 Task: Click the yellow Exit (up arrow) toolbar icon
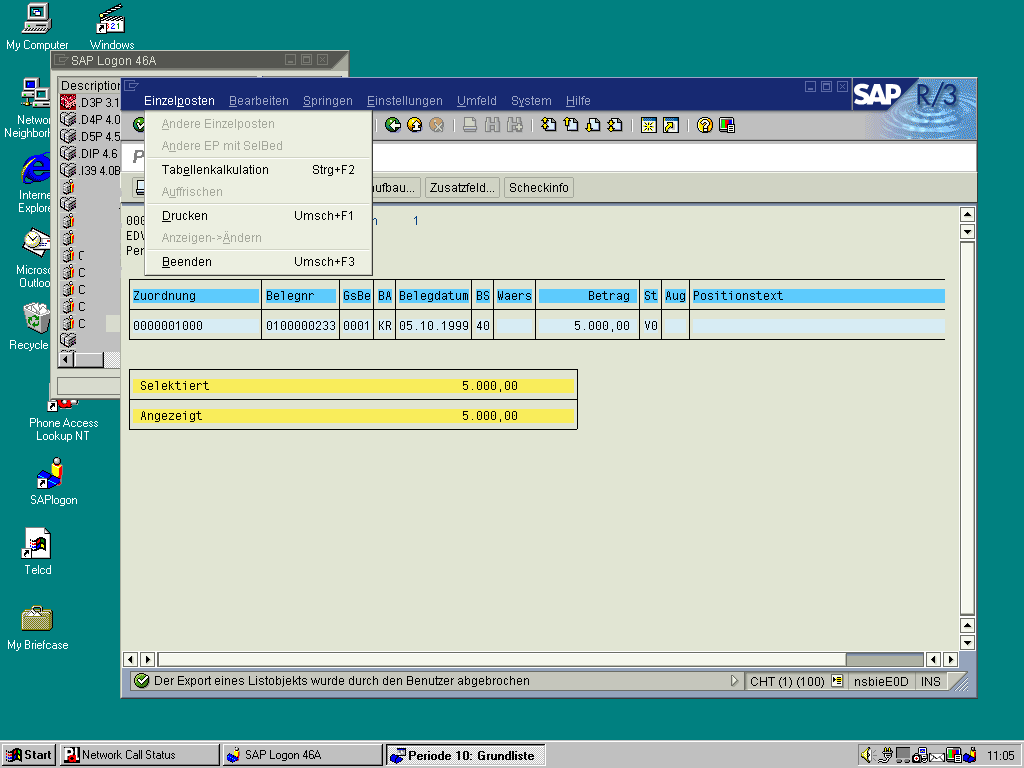415,125
